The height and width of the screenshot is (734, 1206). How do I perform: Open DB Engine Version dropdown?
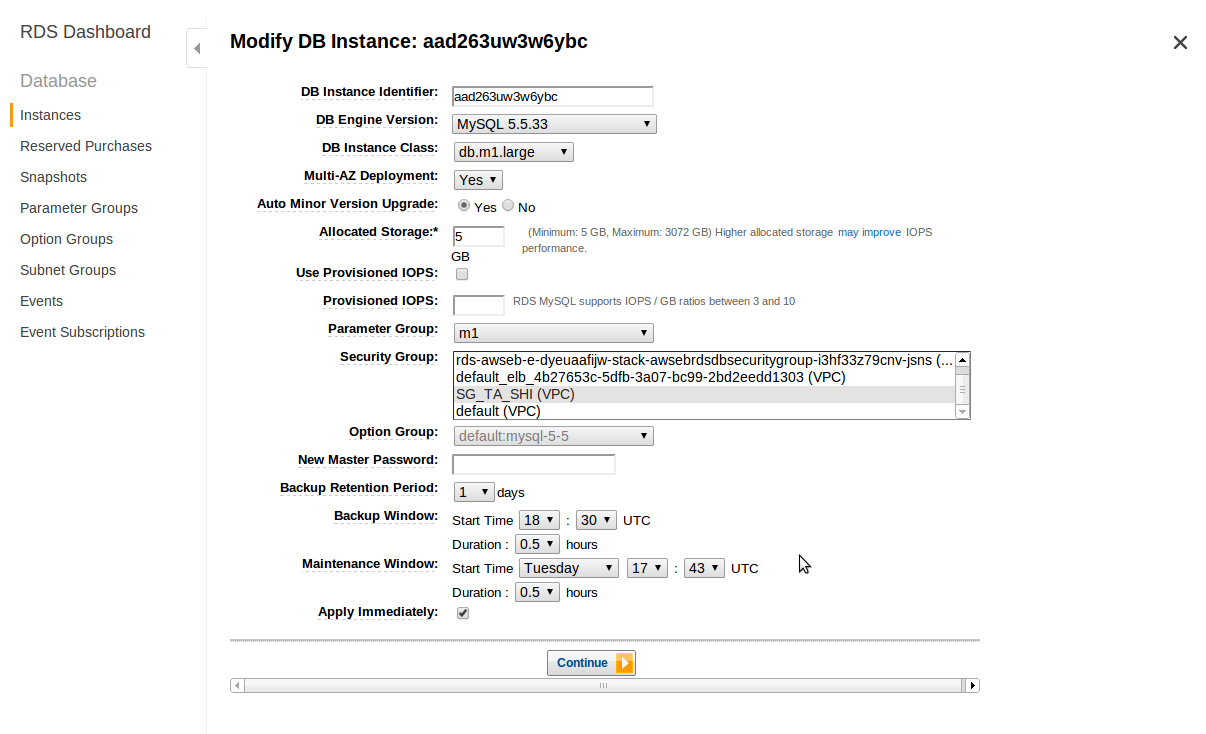pos(554,124)
